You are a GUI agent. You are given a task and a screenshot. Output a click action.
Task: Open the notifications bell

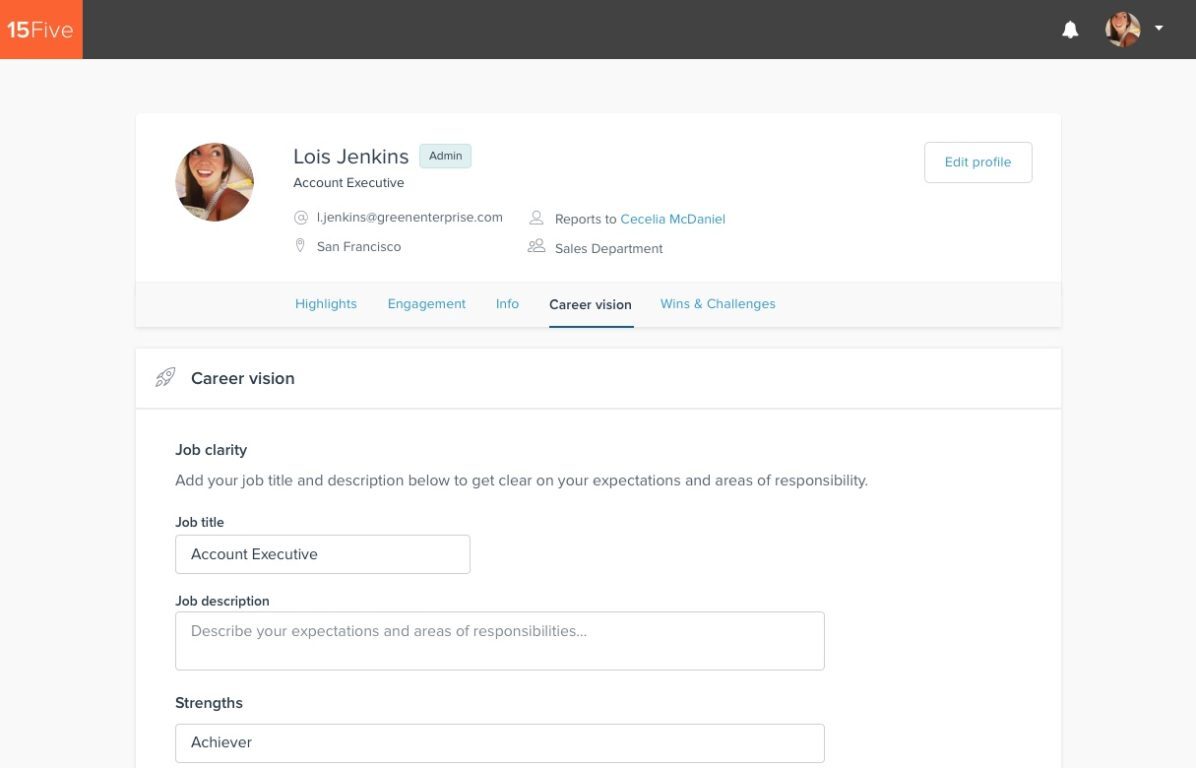click(1070, 30)
